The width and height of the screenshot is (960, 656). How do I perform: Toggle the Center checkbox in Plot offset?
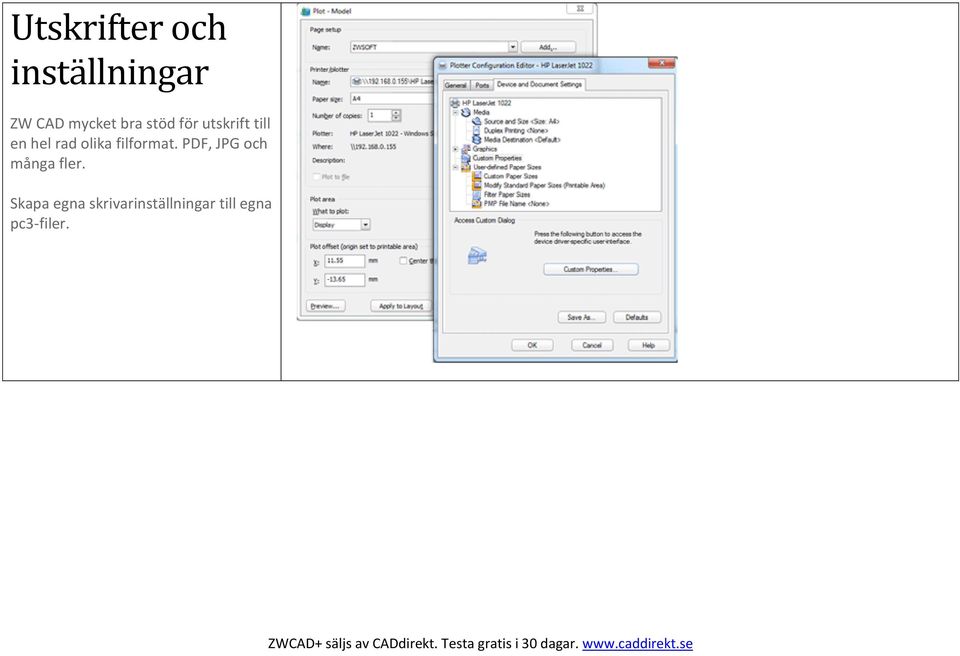point(403,260)
